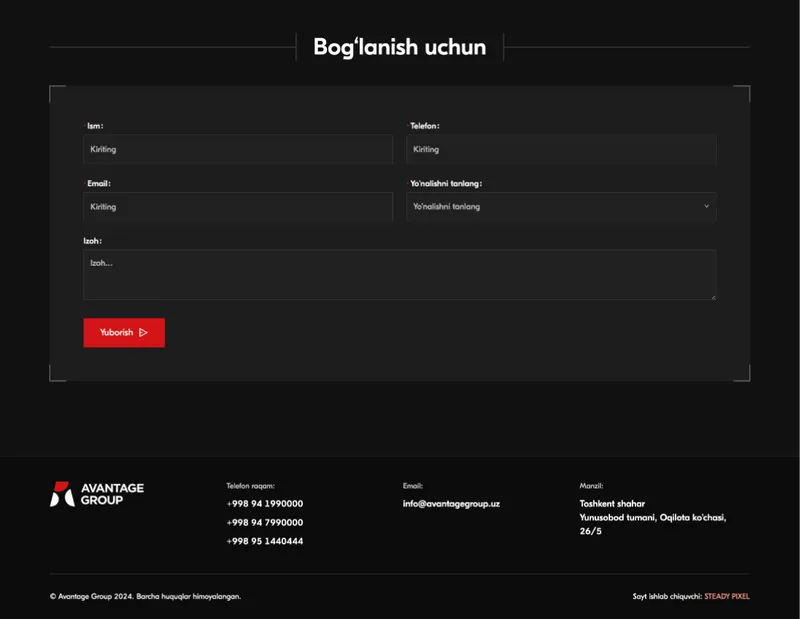Select the Email input field

[238, 206]
